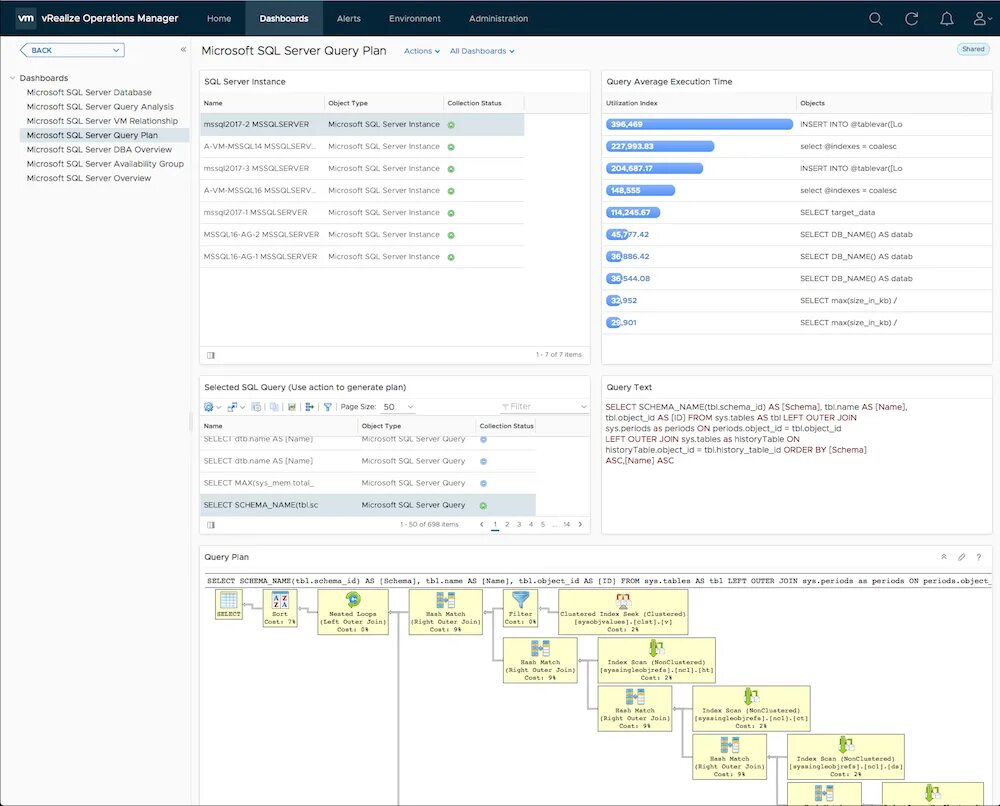Collapse the Dashboards tree
This screenshot has width=1000, height=806.
point(12,78)
